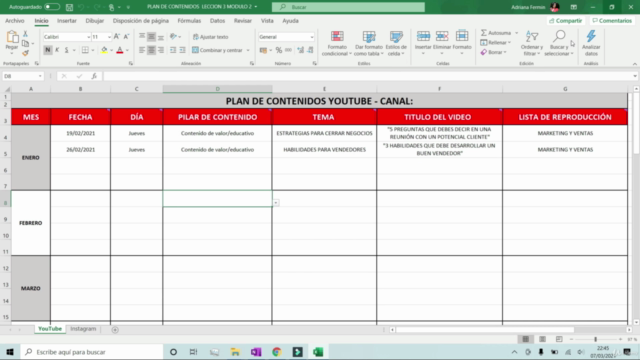Click Combinar y centrar button
Screen dimensions: 640x360
coord(218,50)
